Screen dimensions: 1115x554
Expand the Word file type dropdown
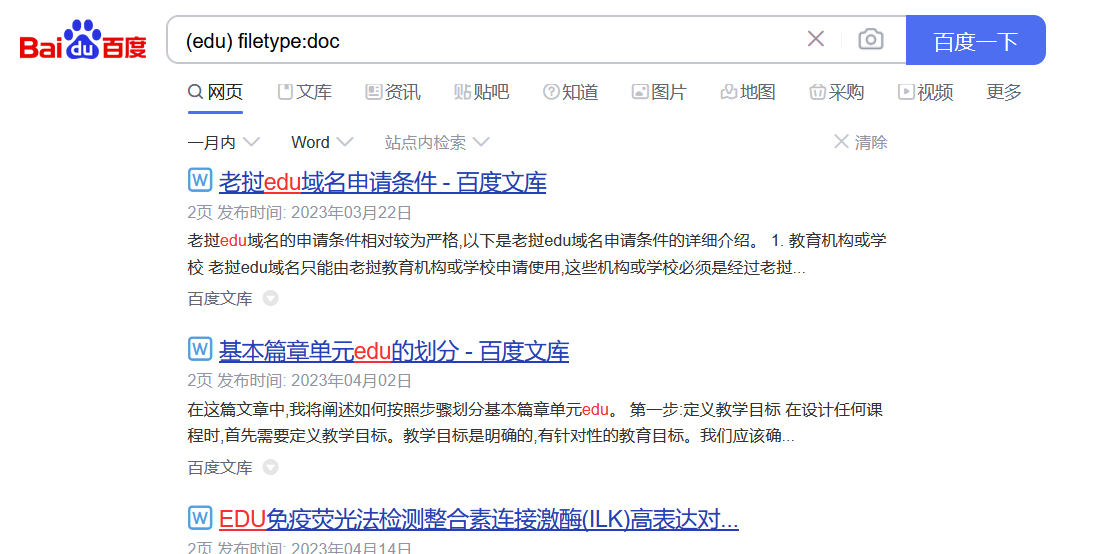[322, 142]
